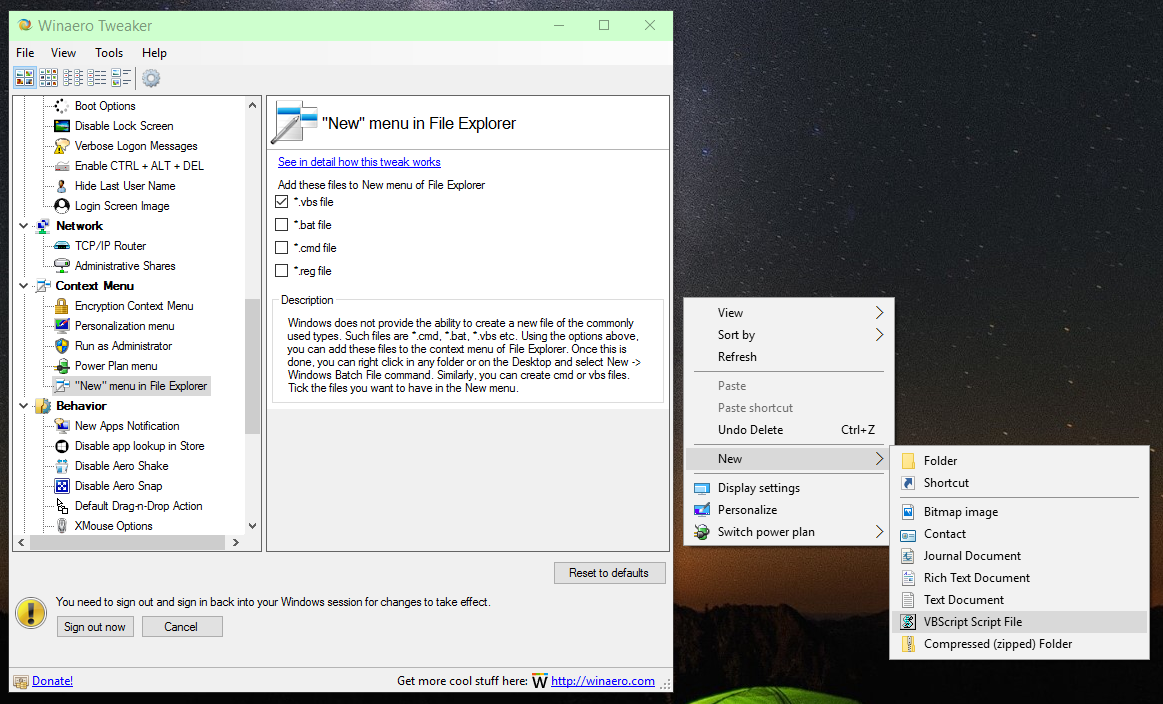1163x704 pixels.
Task: Uncheck the *.vbs file checkbox
Action: click(281, 202)
